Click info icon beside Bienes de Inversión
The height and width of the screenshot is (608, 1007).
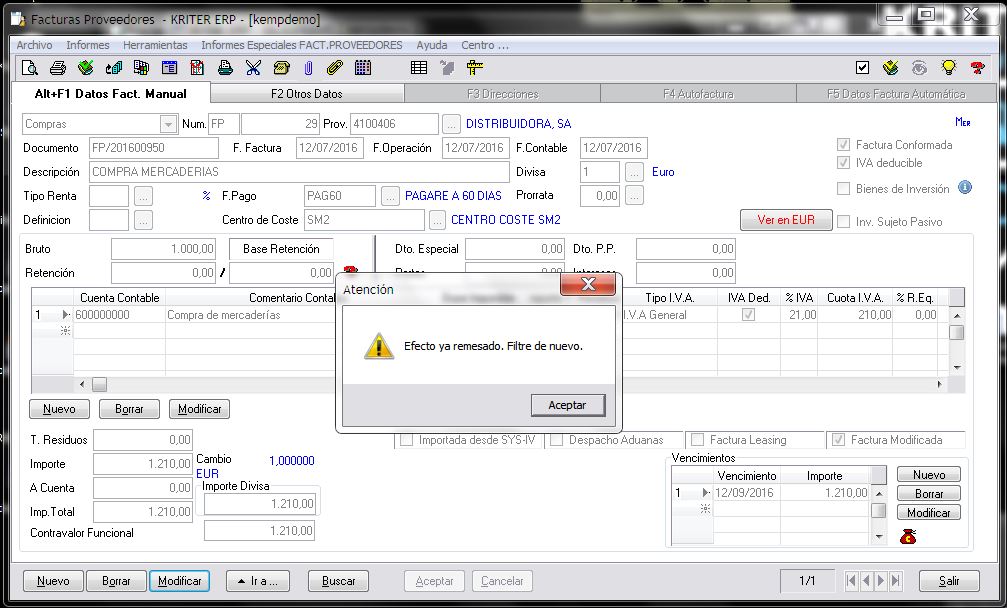pyautogui.click(x=965, y=187)
